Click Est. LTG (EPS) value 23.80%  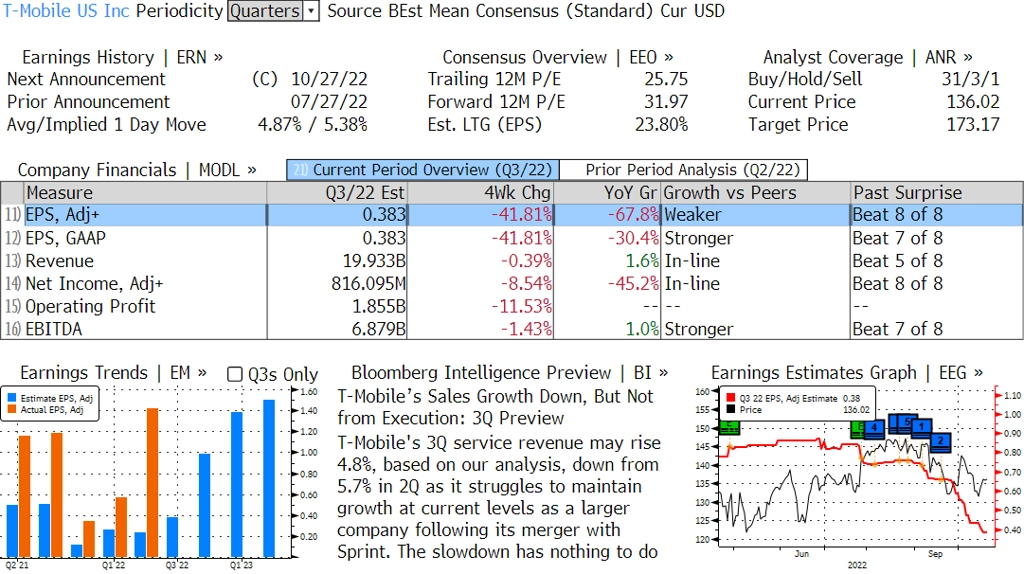tap(662, 125)
